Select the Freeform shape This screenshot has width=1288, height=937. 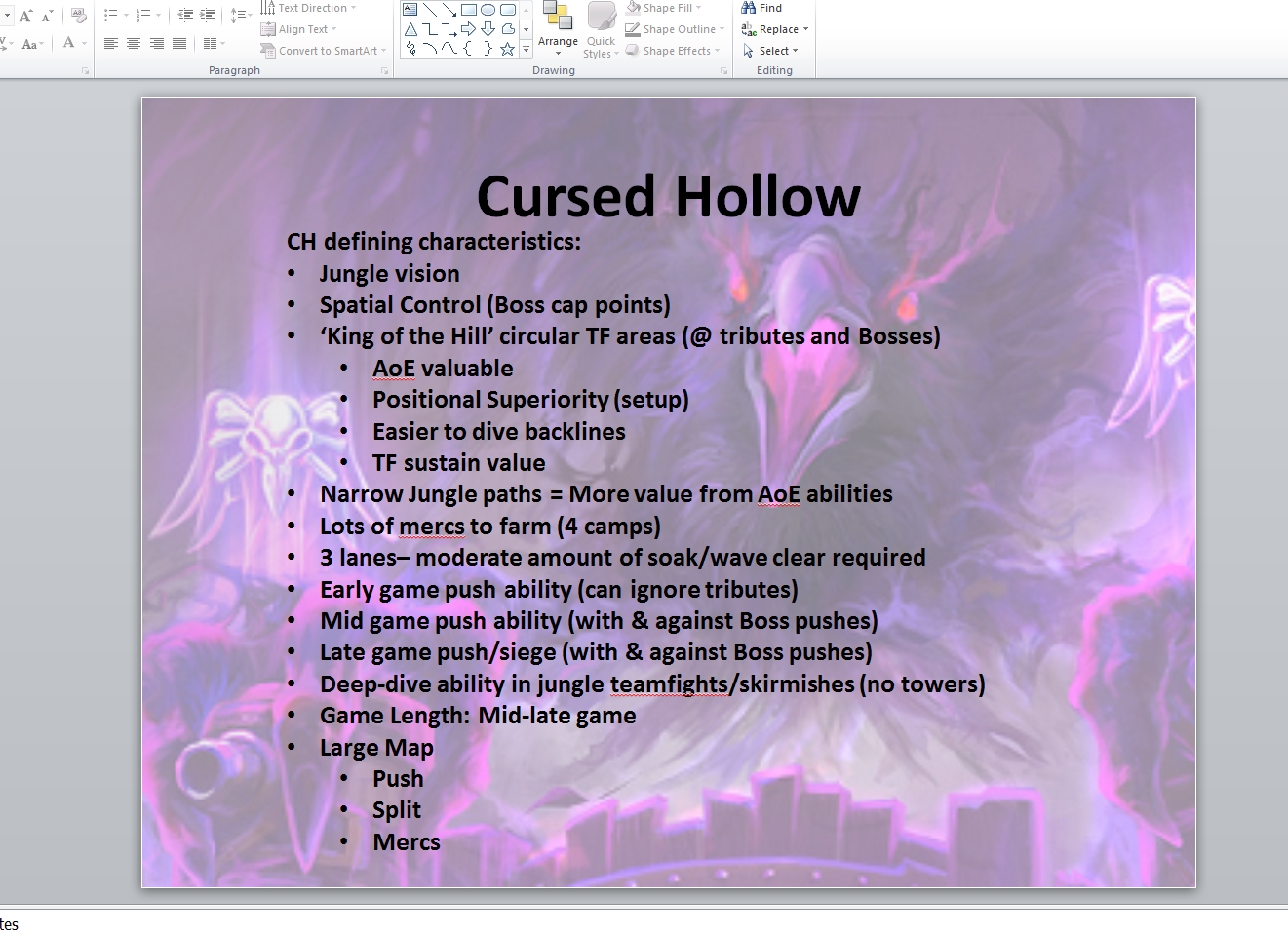click(x=508, y=29)
